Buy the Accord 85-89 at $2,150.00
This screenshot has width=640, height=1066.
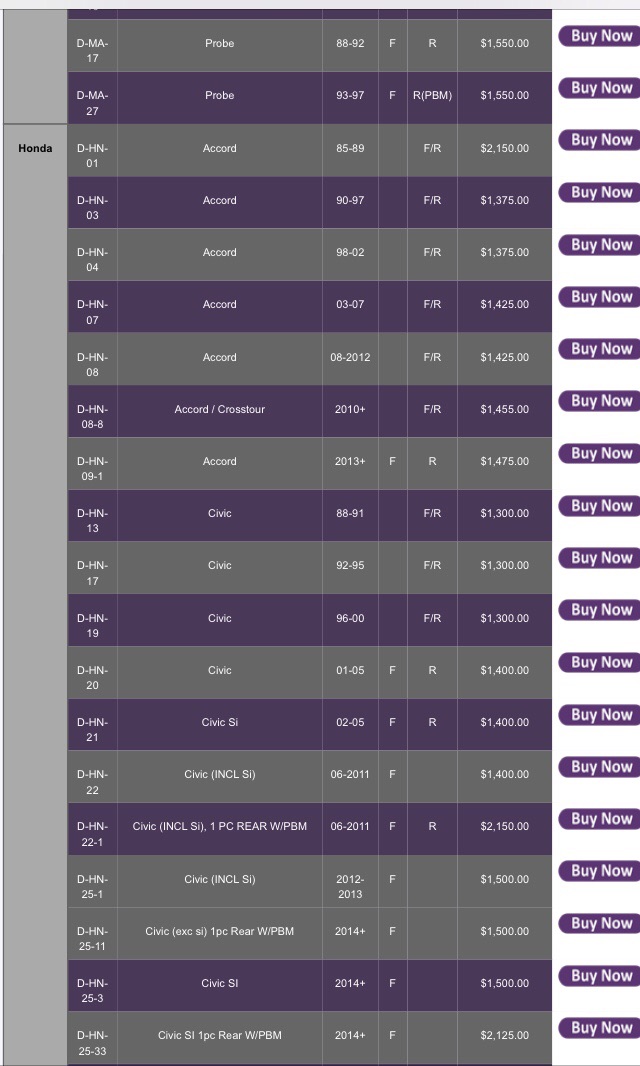click(x=599, y=140)
